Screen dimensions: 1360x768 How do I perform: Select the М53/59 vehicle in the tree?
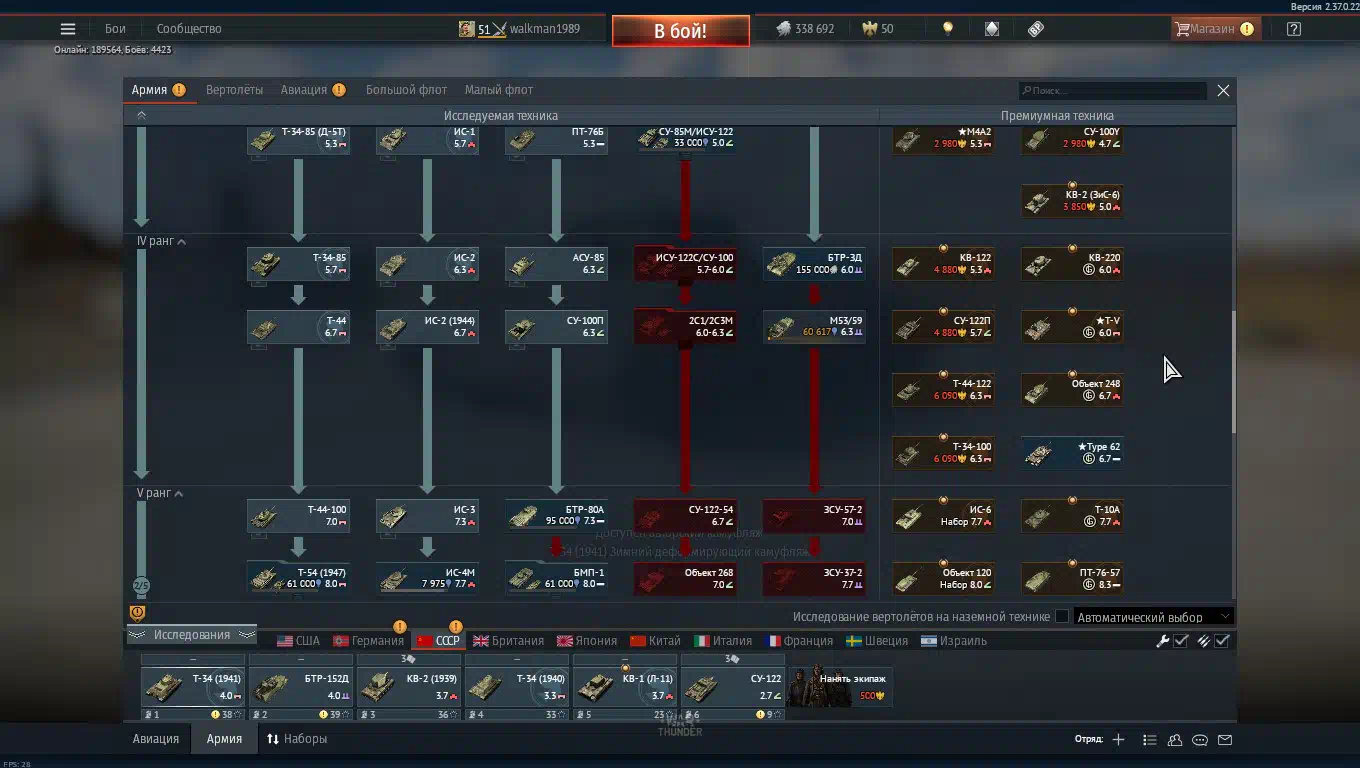point(814,327)
